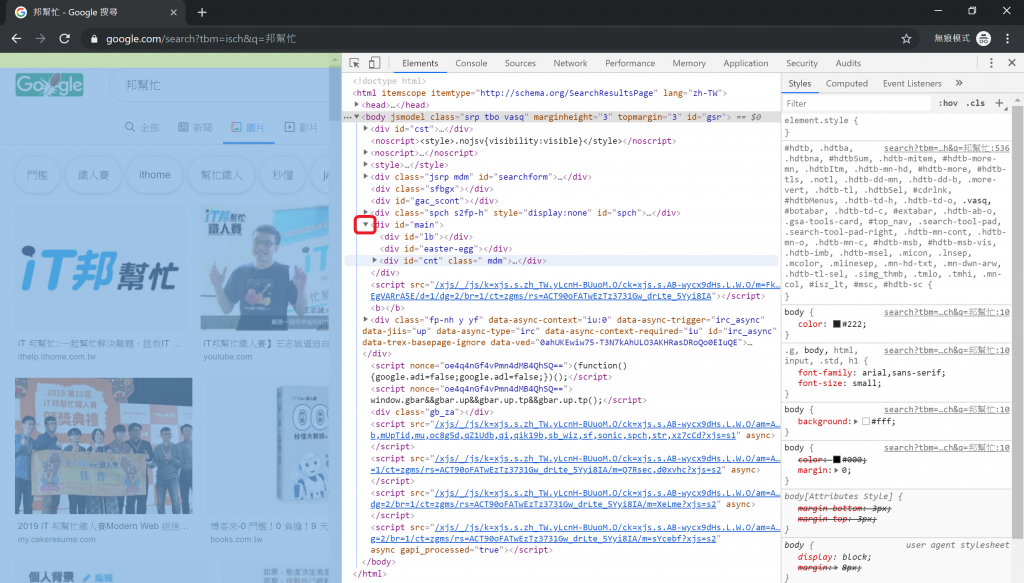Go back in browser history
The width and height of the screenshot is (1024, 583).
pyautogui.click(x=16, y=39)
